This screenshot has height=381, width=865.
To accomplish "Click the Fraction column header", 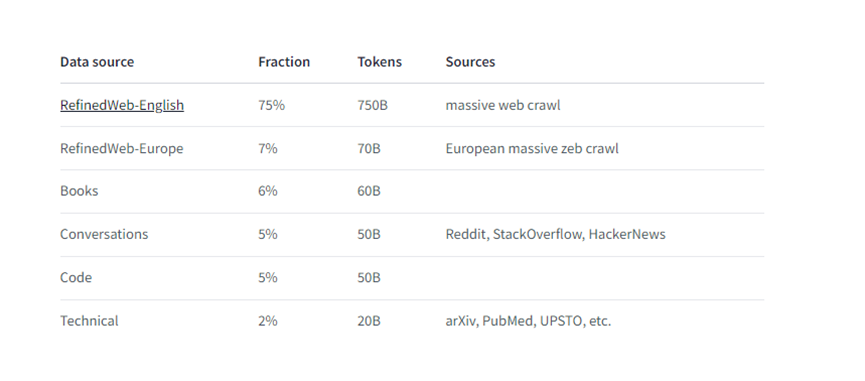I will (x=284, y=62).
